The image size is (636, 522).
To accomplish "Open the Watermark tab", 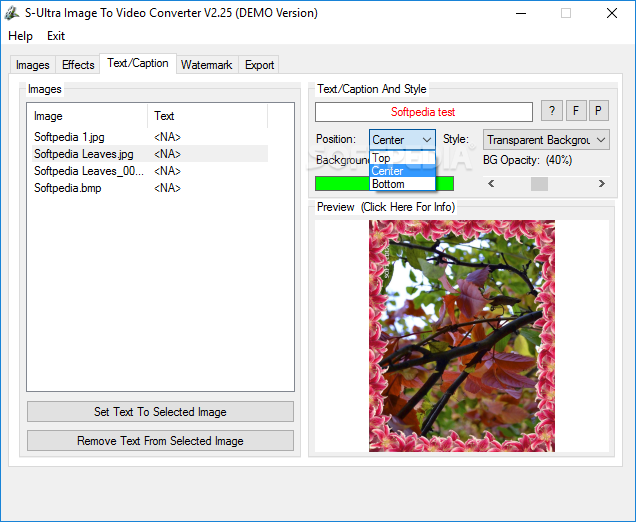I will tap(207, 65).
